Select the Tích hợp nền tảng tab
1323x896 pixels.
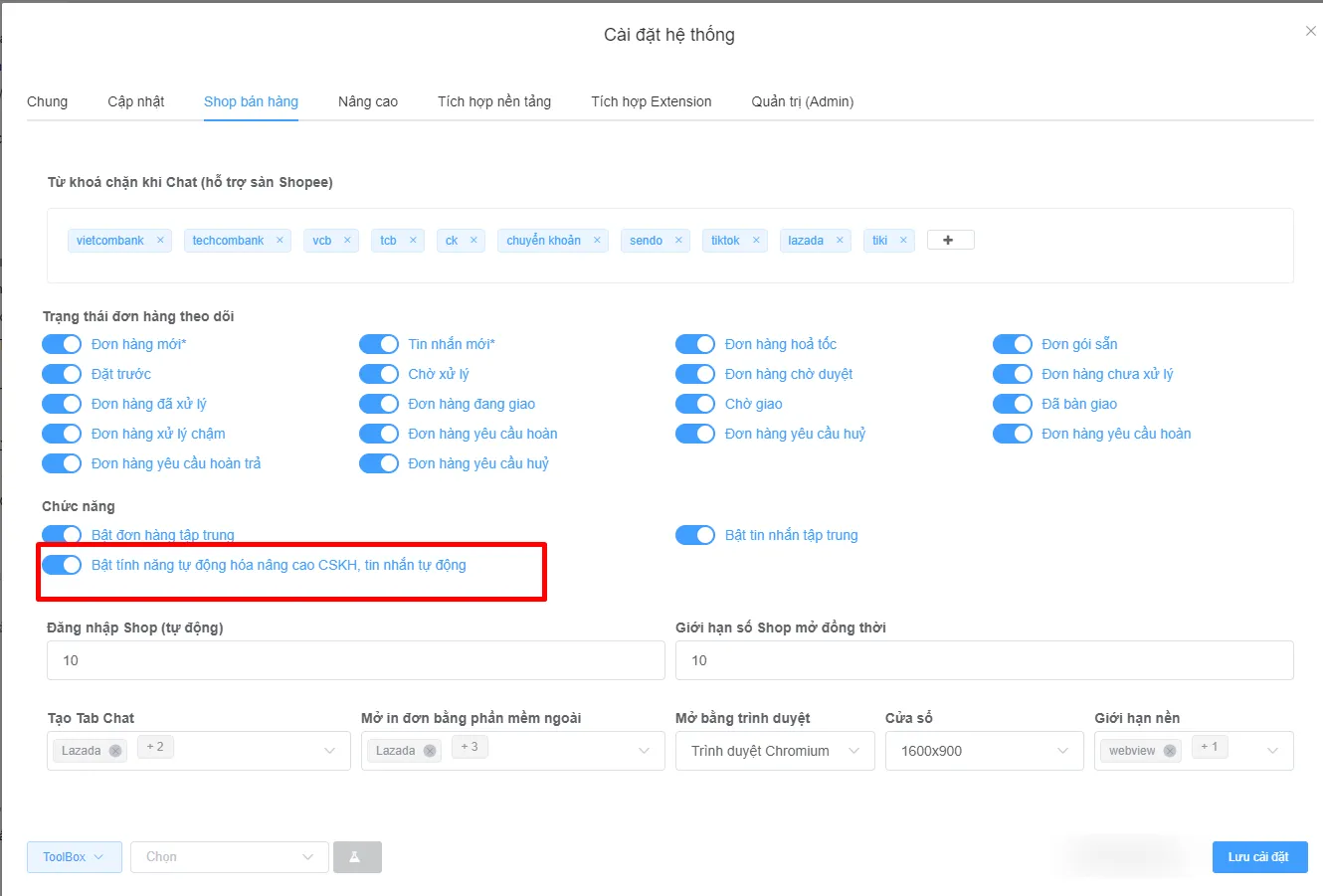(x=494, y=101)
